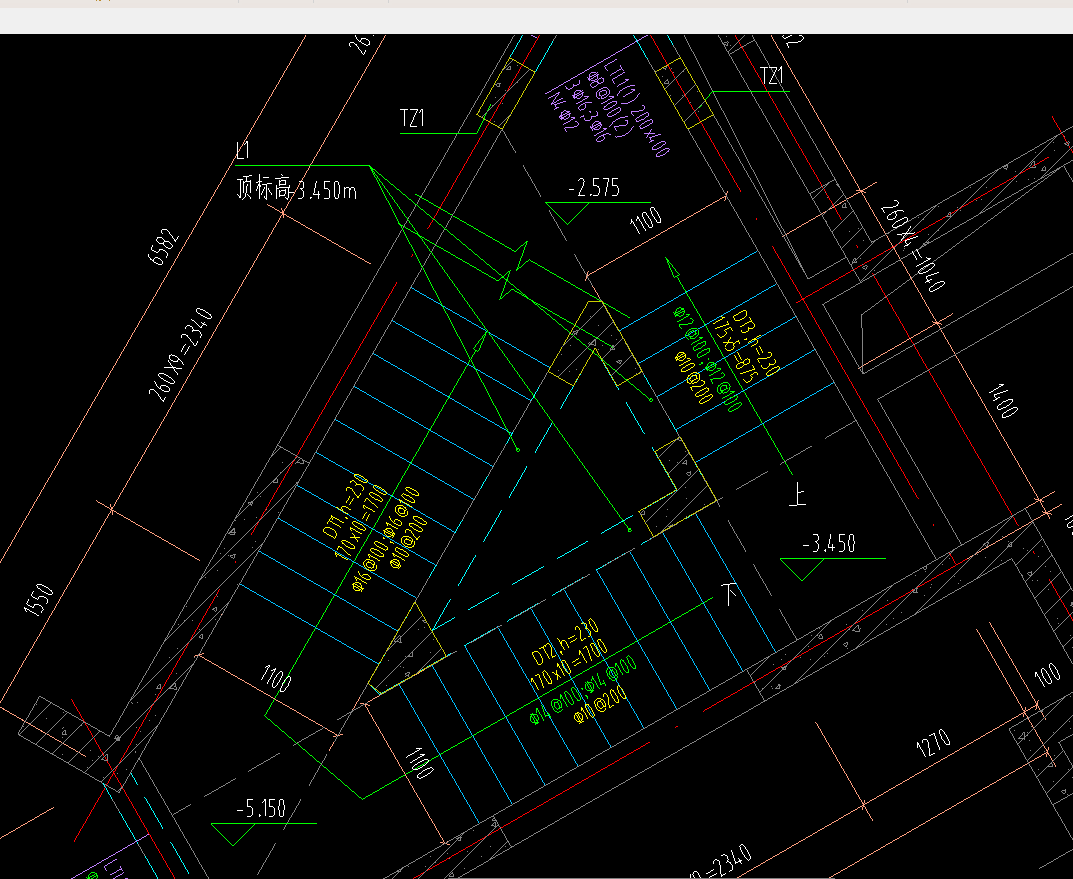Viewport: 1073px width, 879px height.
Task: Click the '上' stair direction label
Action: [x=798, y=494]
